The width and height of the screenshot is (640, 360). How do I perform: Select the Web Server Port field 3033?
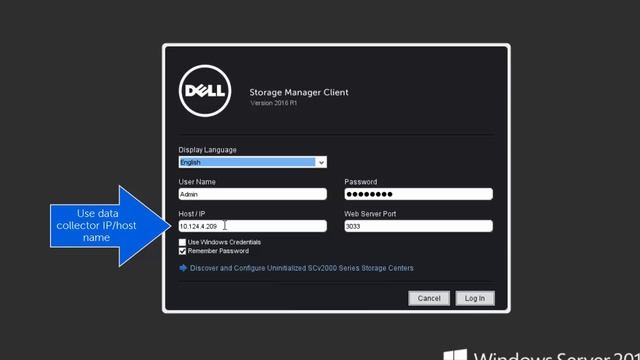click(x=418, y=226)
